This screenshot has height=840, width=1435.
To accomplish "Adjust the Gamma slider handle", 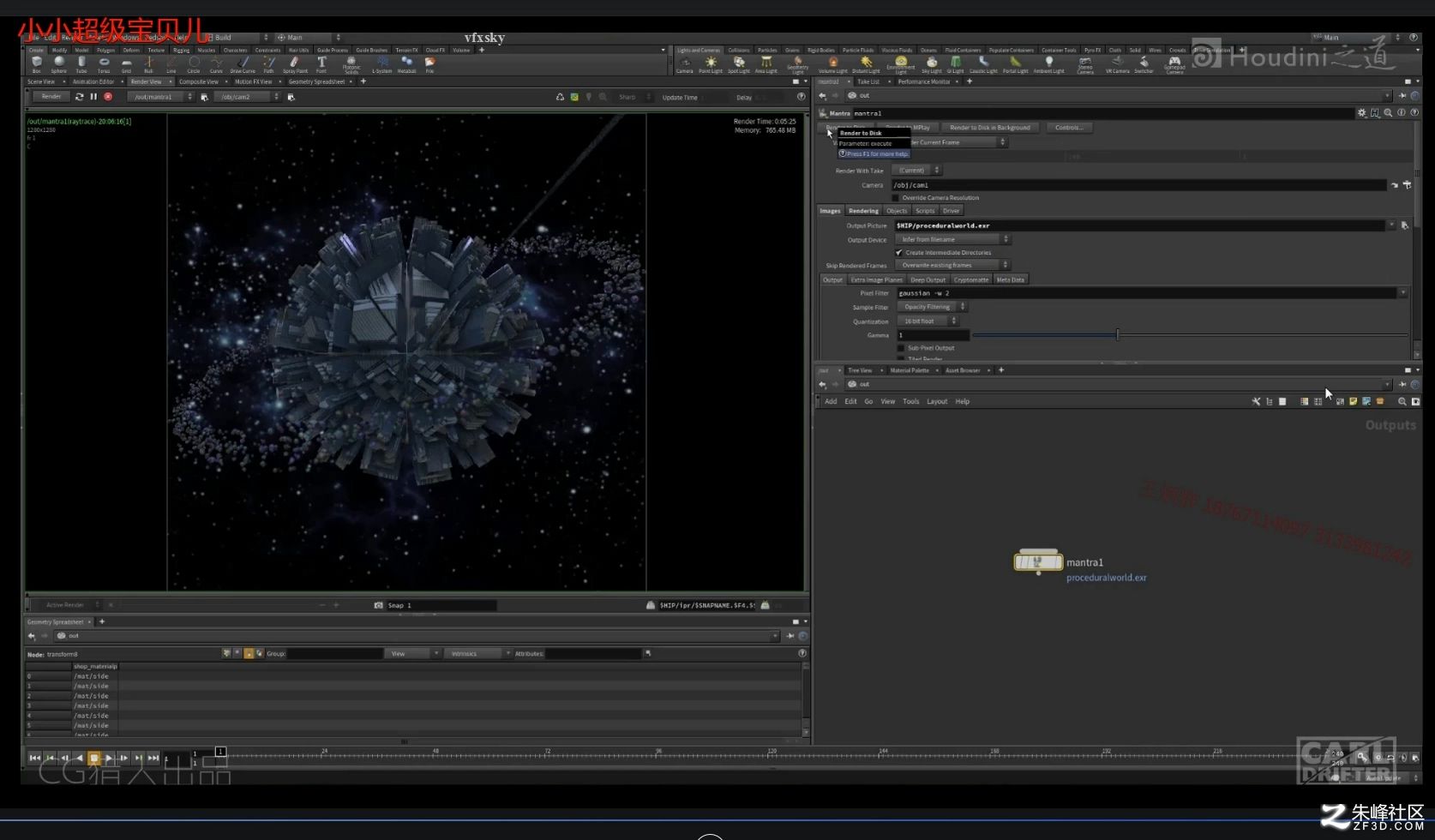I will pyautogui.click(x=1117, y=335).
